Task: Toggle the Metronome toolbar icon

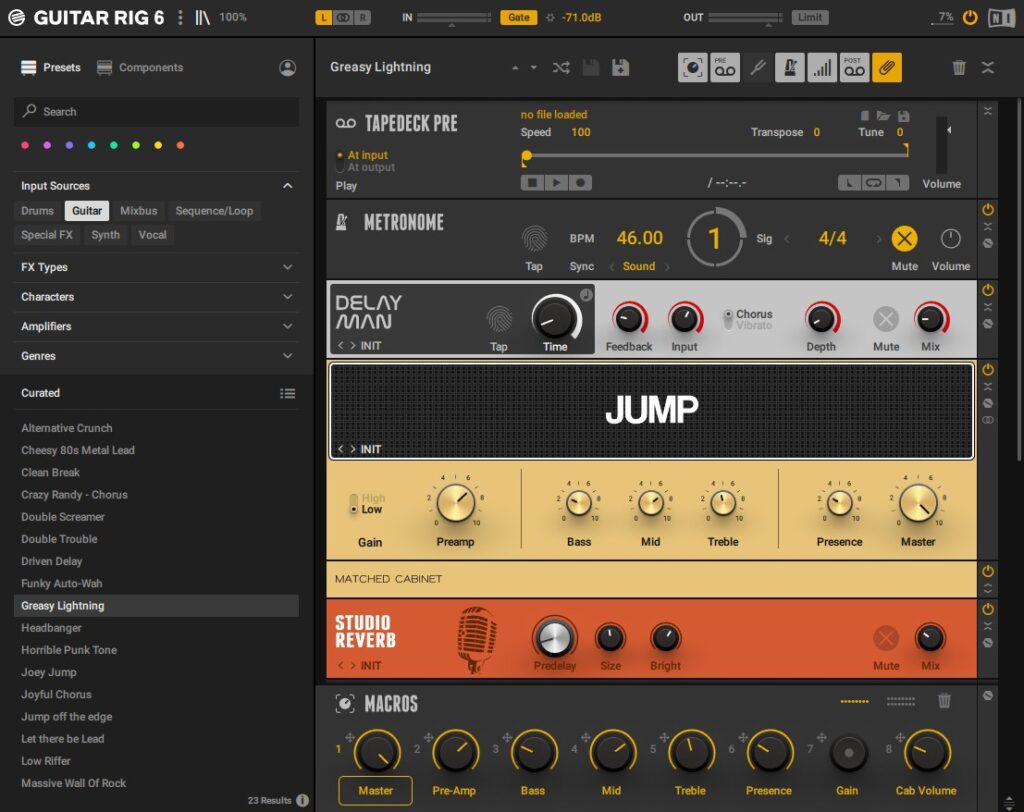Action: [790, 67]
